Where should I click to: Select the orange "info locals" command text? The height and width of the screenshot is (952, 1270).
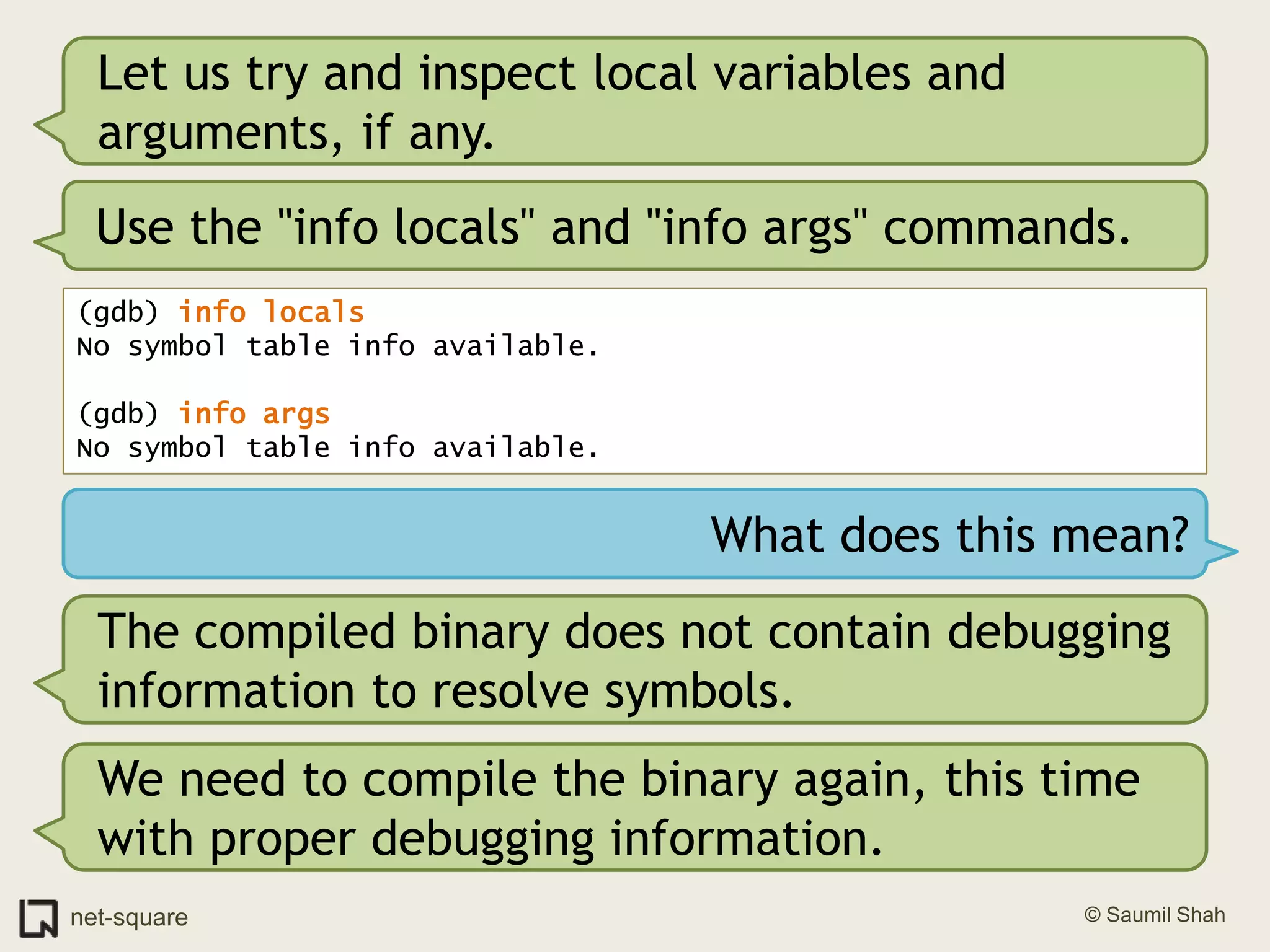271,312
